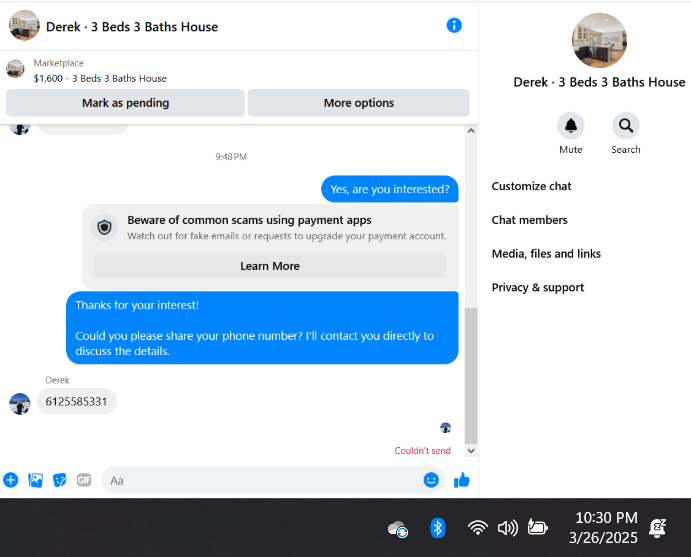
Task: Open the $1,600 3 Beds 3 Baths listing link
Action: tap(100, 78)
